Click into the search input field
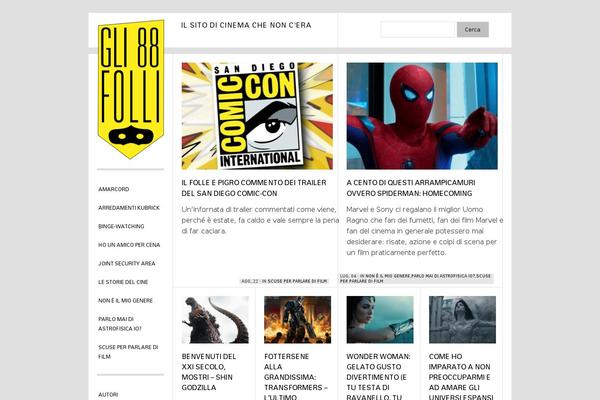Viewport: 600px width, 400px height. tap(417, 29)
